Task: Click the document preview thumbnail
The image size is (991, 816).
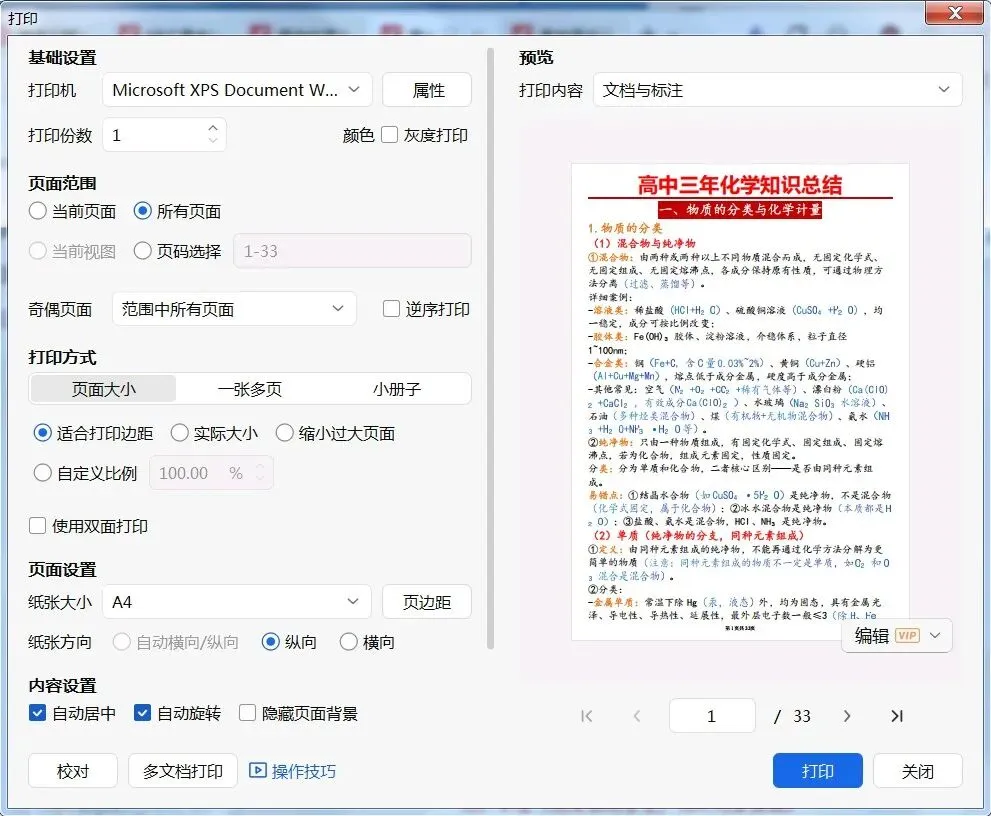Action: click(740, 401)
